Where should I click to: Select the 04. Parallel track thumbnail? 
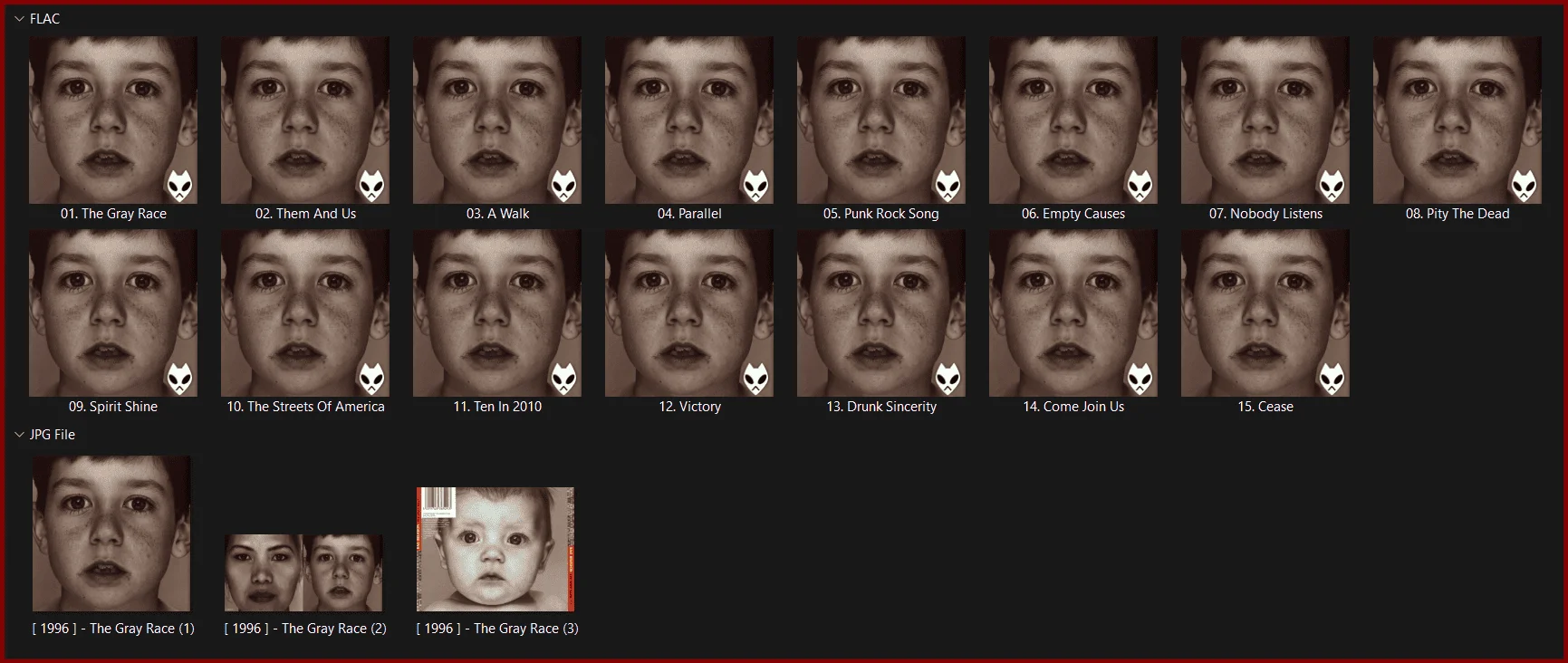pos(689,120)
